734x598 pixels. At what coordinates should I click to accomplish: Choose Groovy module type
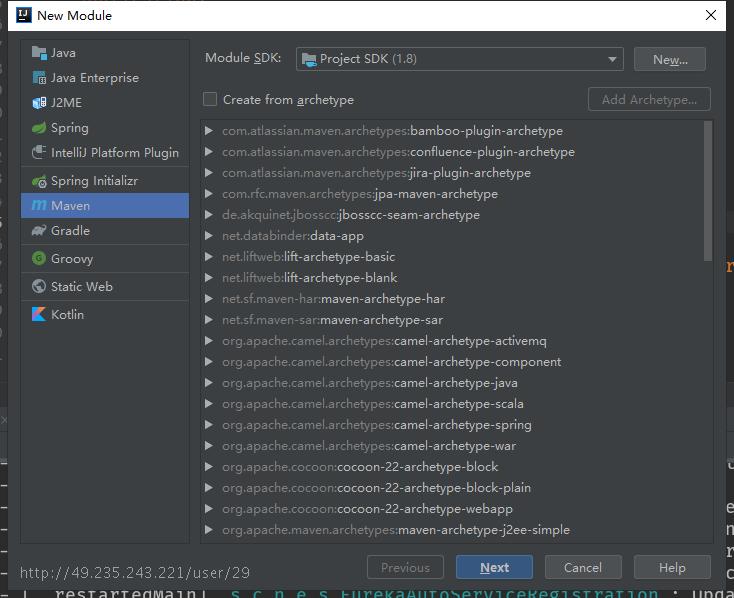(x=105, y=258)
